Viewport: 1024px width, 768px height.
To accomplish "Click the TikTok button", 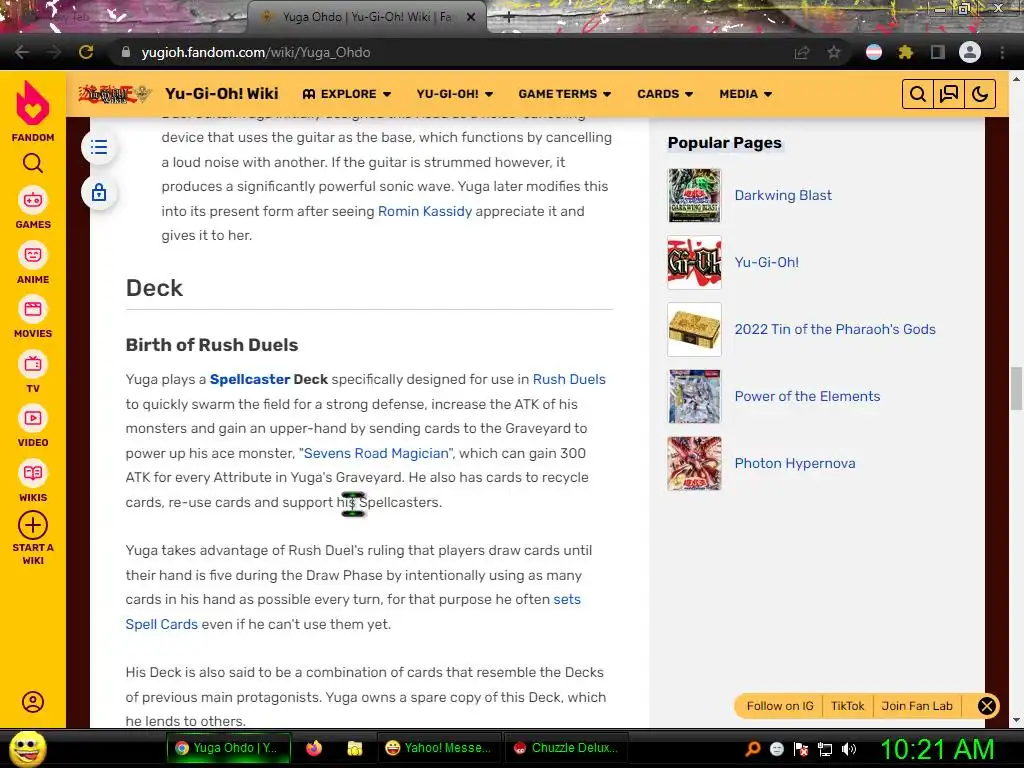I will coord(847,706).
